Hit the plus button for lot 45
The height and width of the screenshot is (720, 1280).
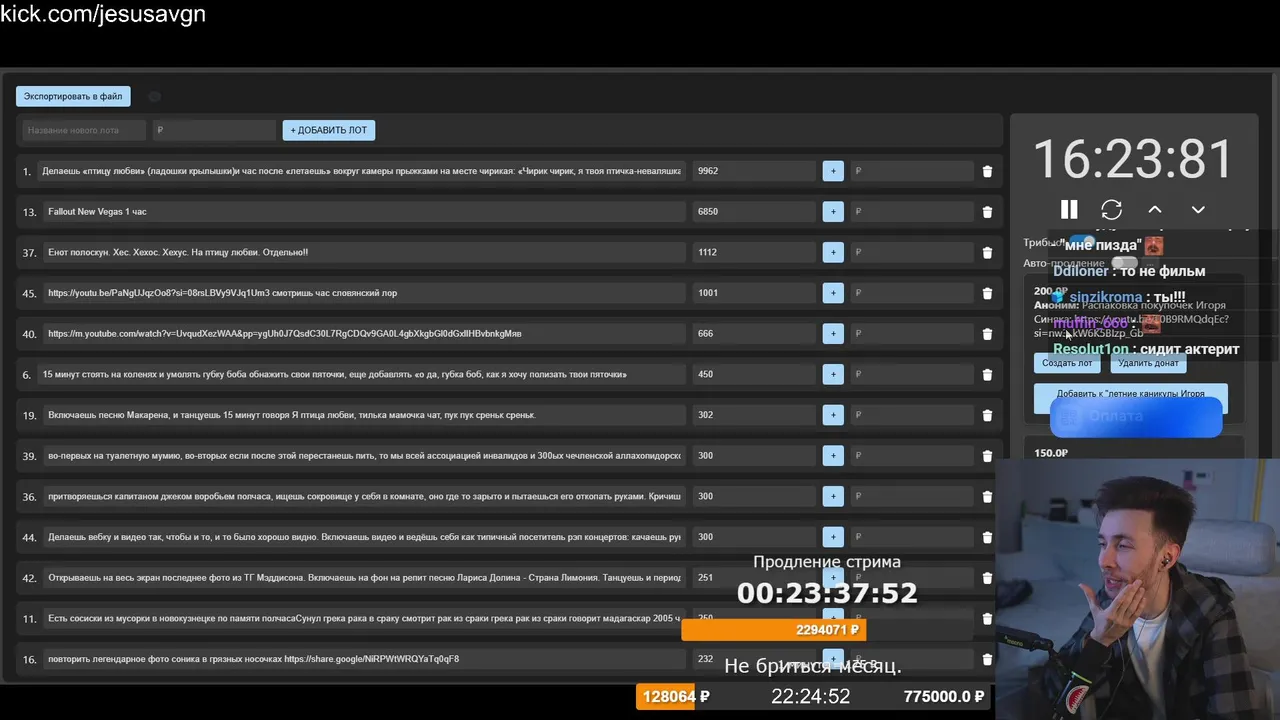(x=833, y=293)
